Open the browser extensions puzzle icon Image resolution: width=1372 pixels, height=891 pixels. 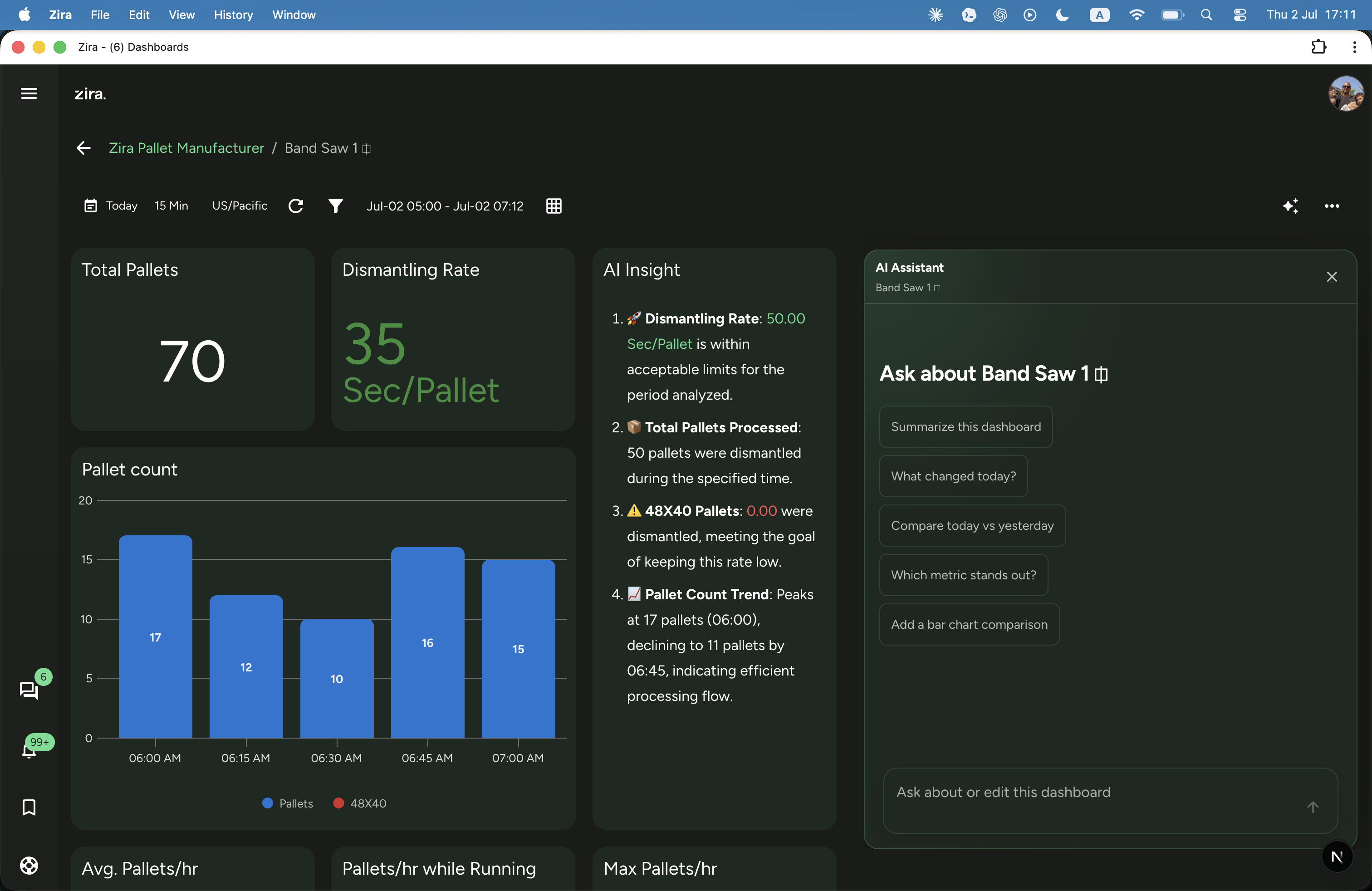tap(1319, 47)
